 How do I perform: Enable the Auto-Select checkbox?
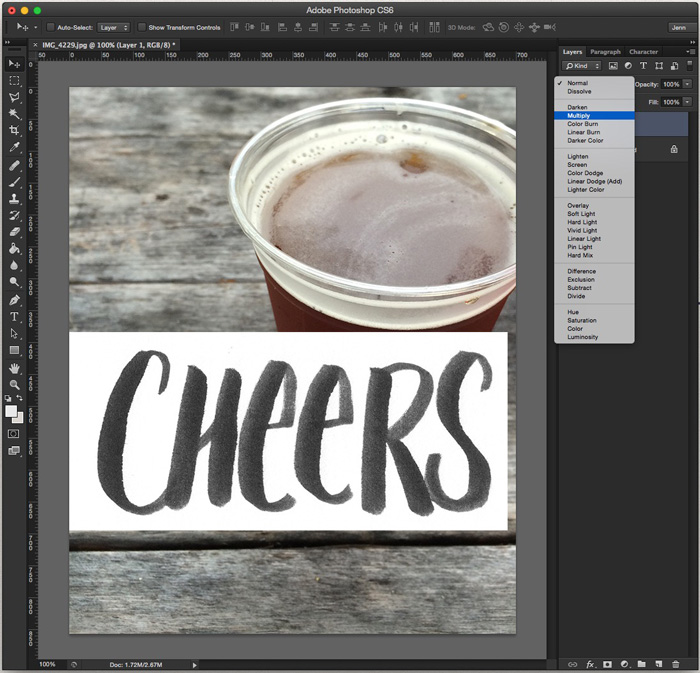pos(50,27)
